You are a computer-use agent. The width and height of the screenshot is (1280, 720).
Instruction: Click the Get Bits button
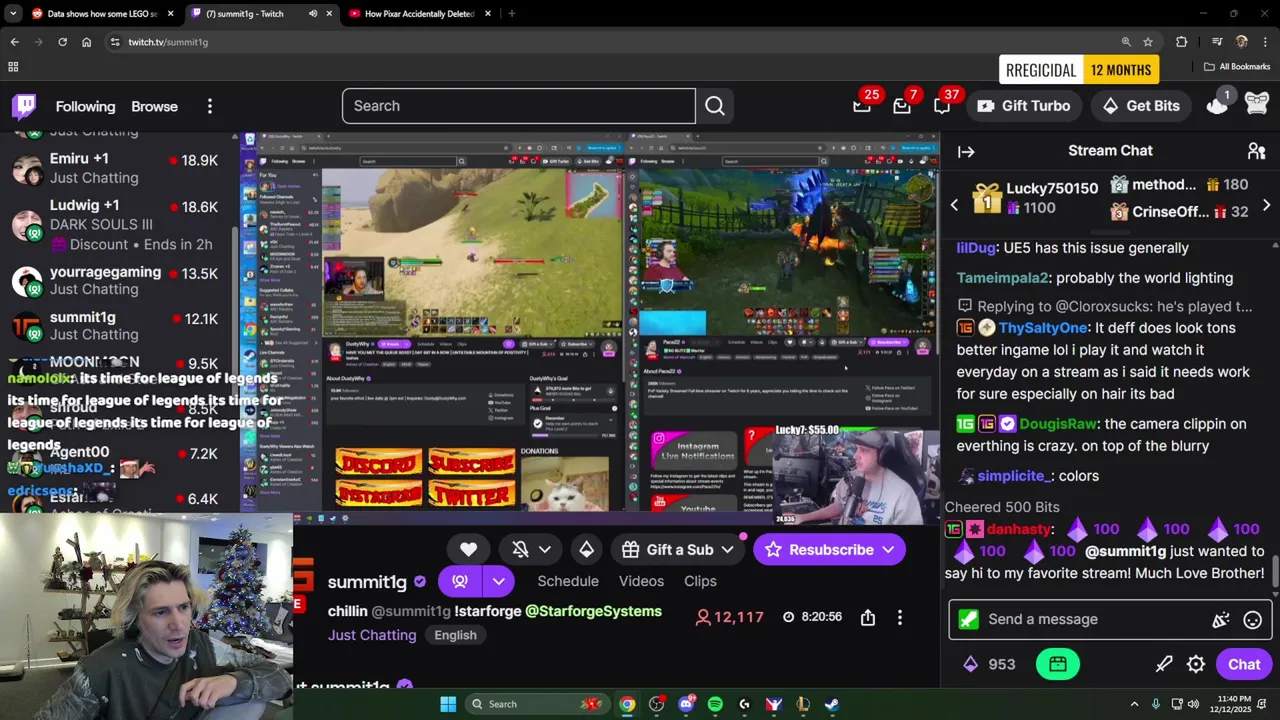[1140, 106]
